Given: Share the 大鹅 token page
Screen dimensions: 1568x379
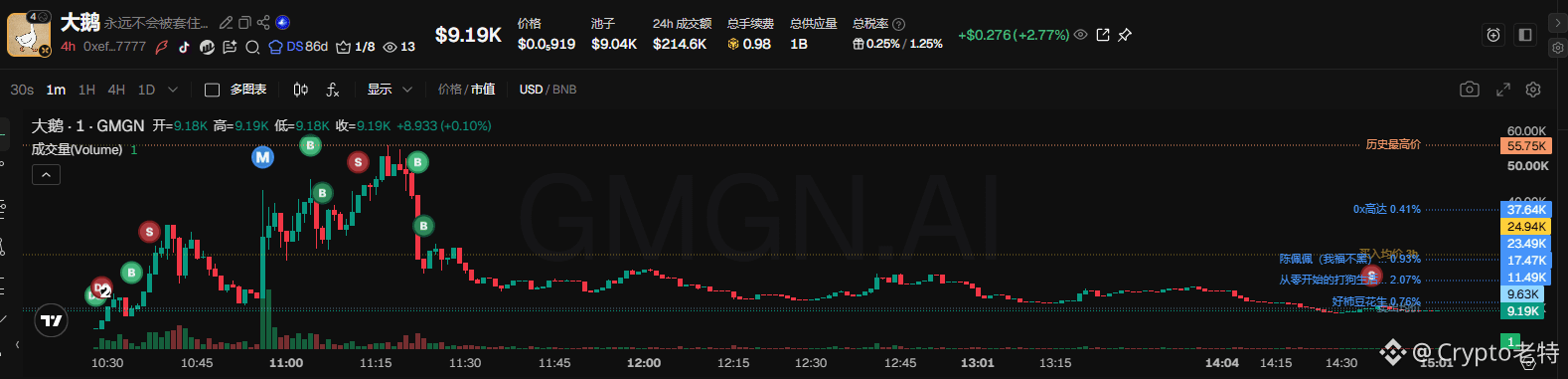Looking at the screenshot, I should pyautogui.click(x=263, y=23).
